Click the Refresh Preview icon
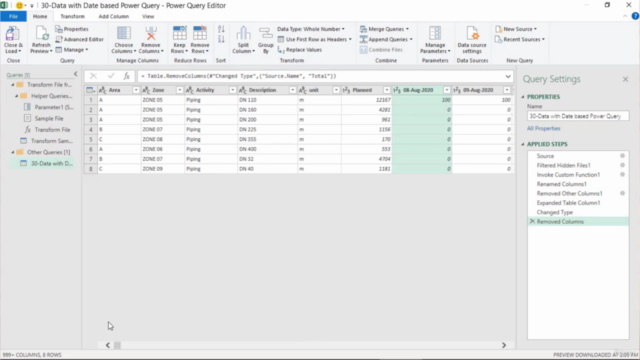Screen dimensions: 640x360 (x=41, y=34)
